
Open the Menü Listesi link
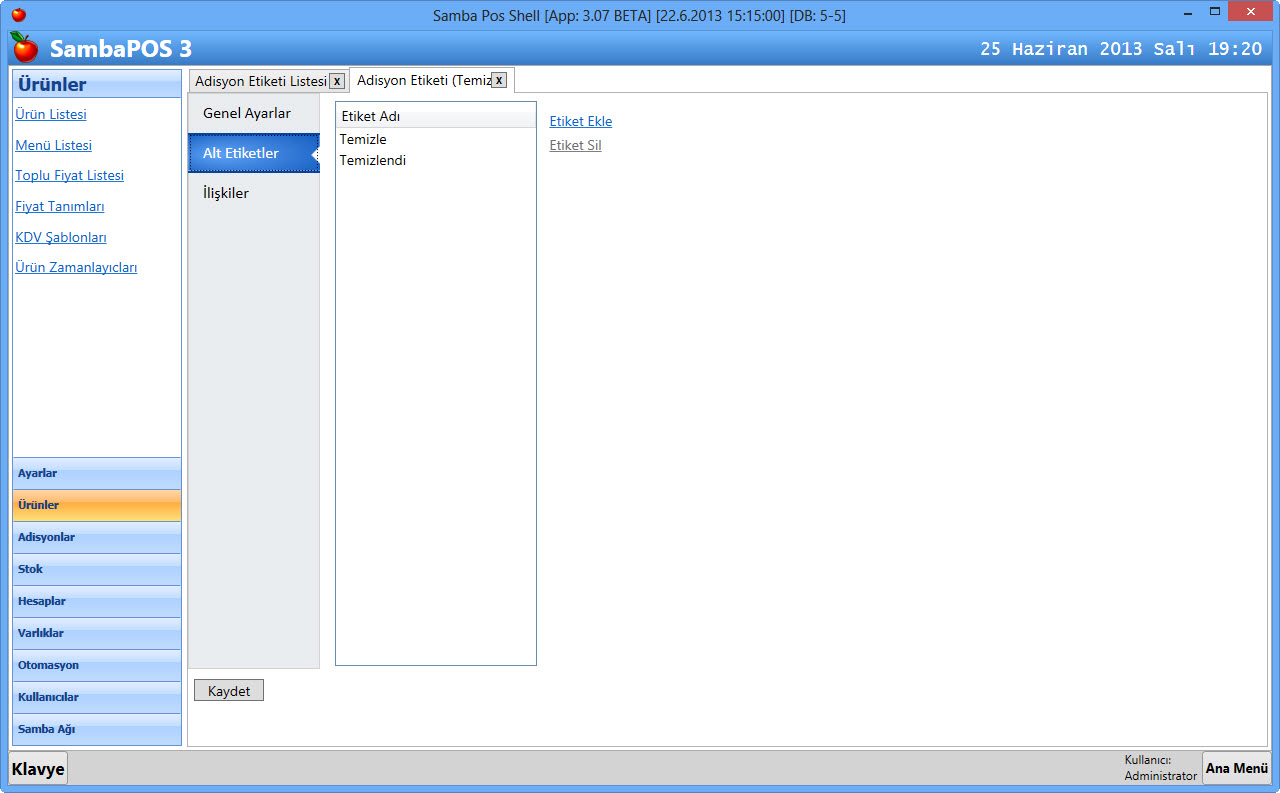point(53,145)
